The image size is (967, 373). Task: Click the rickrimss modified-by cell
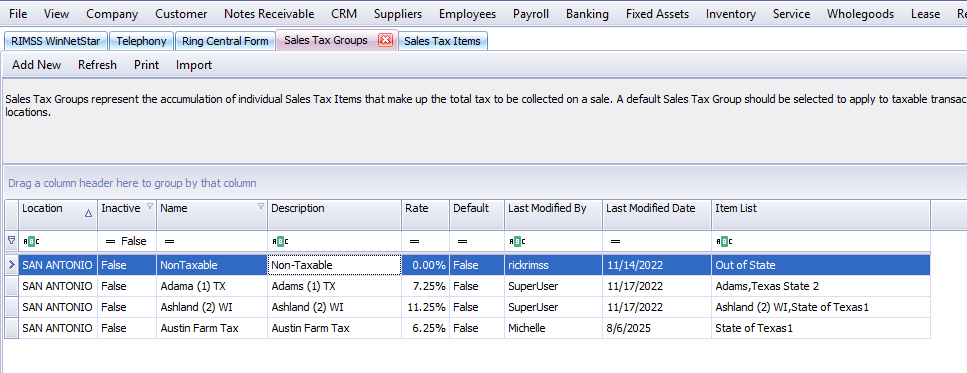tap(553, 265)
